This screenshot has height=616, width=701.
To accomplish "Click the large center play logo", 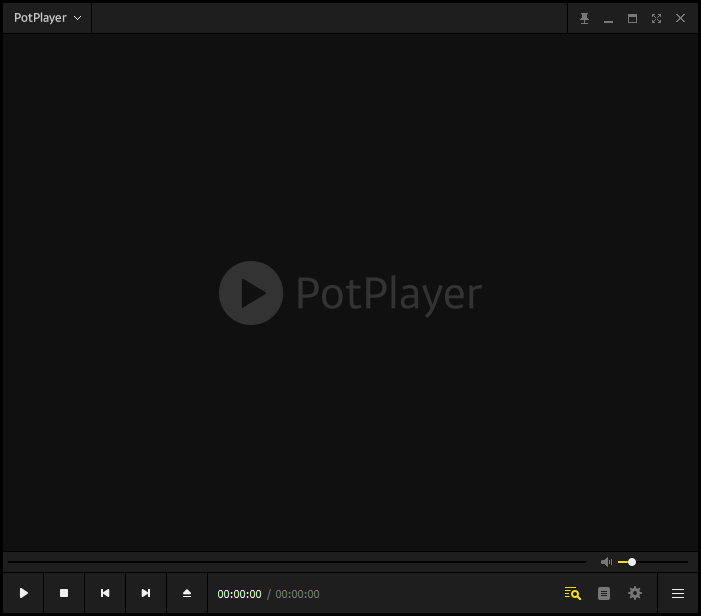I will 251,293.
